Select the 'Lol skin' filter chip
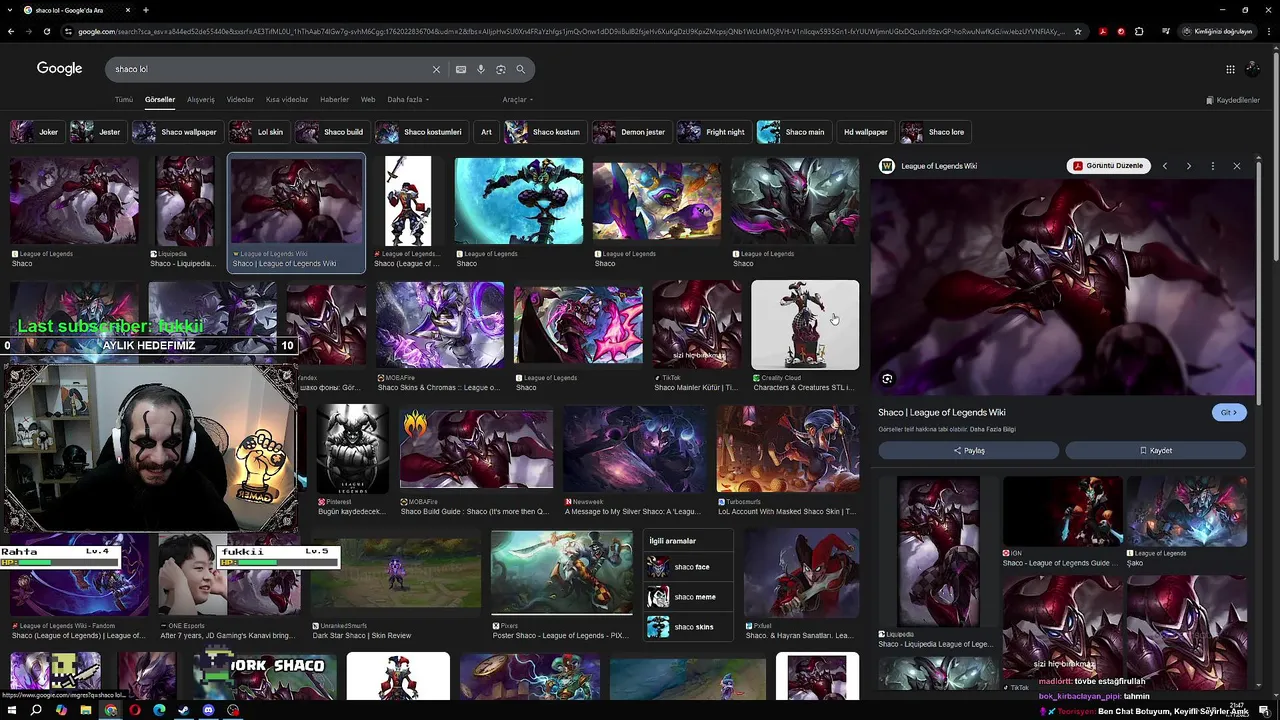 (x=258, y=132)
